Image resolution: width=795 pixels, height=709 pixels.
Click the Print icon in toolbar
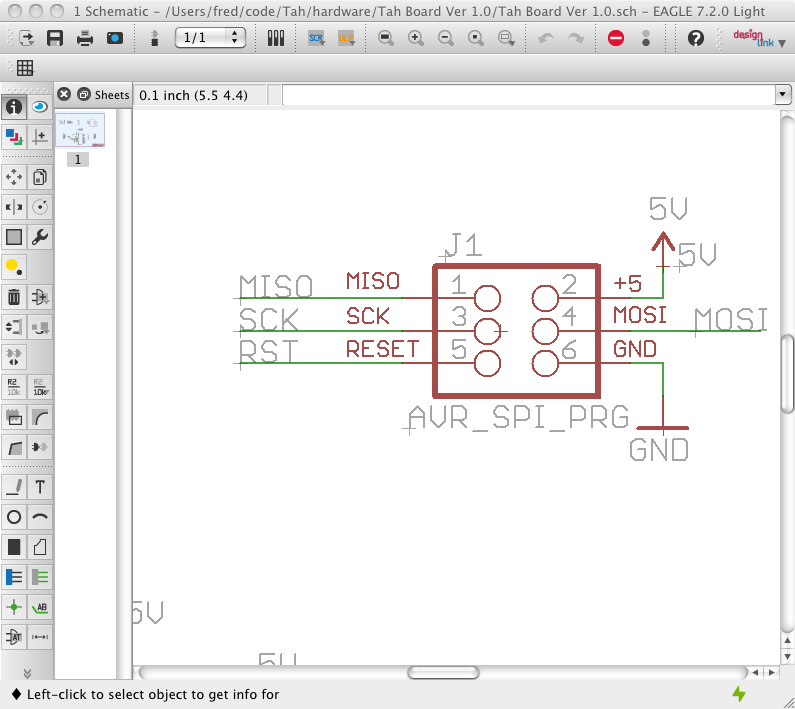pyautogui.click(x=85, y=38)
